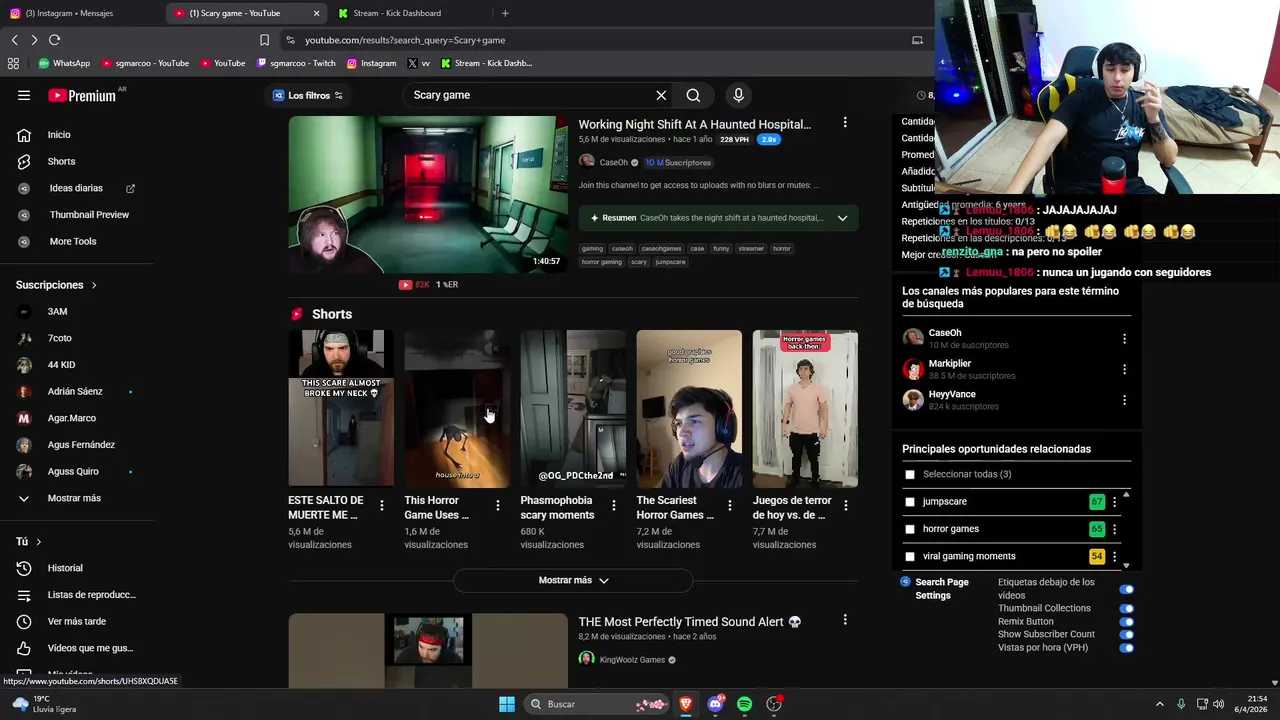Open options for The Scariest Horror Games short
This screenshot has height=720, width=1280.
(729, 506)
